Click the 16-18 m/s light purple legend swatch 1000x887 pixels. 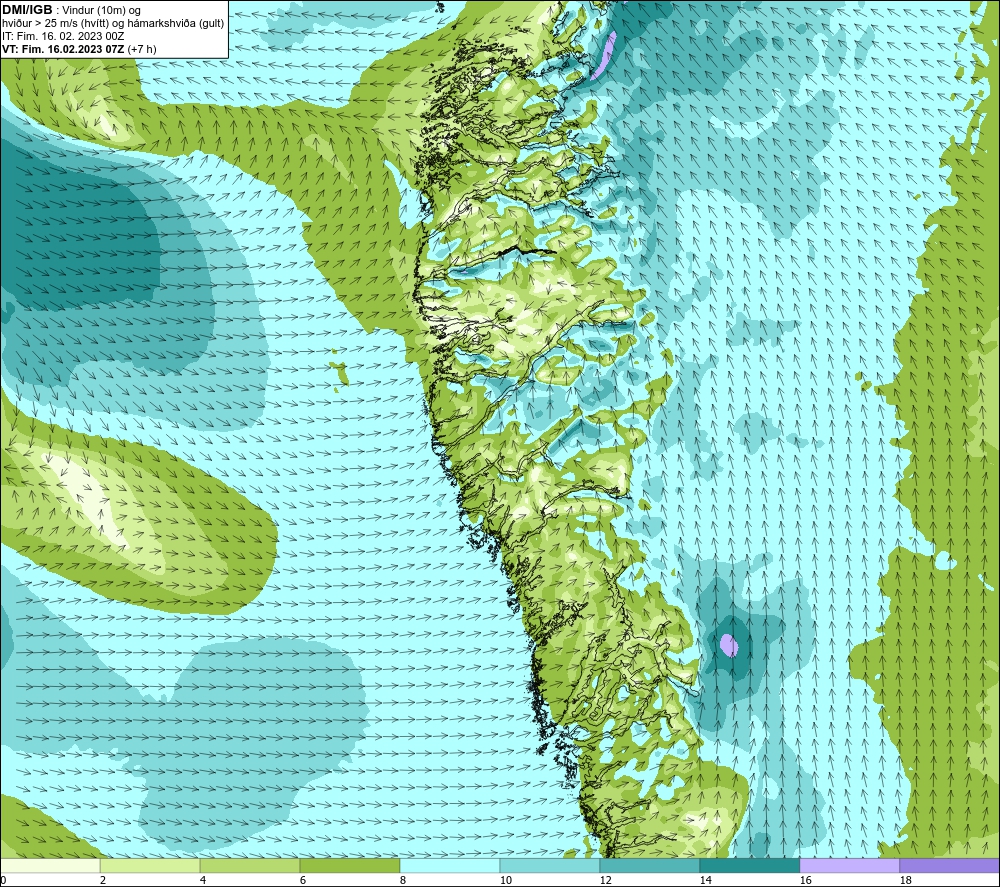[849, 865]
